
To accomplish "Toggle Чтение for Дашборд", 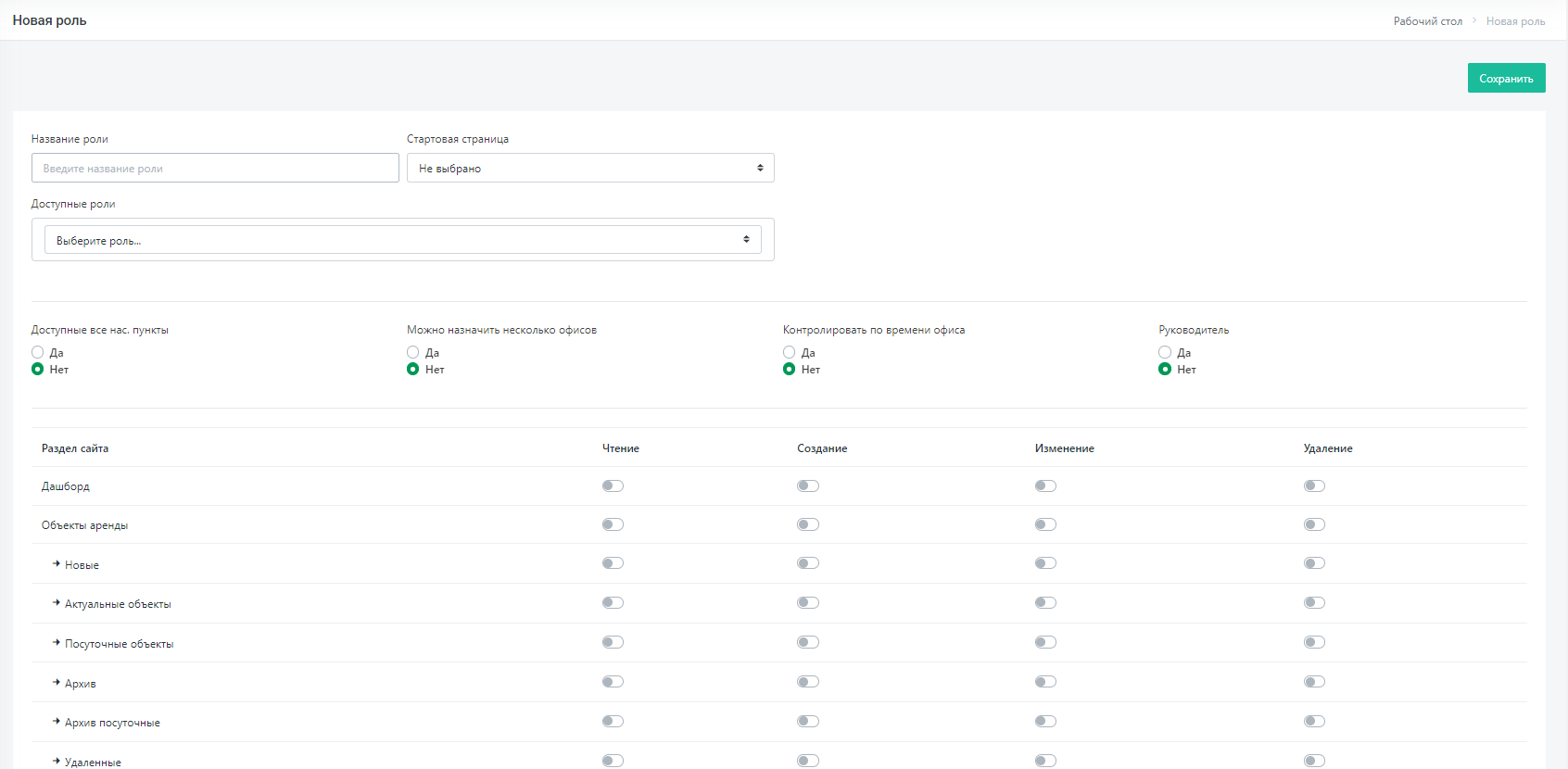I will (x=613, y=485).
